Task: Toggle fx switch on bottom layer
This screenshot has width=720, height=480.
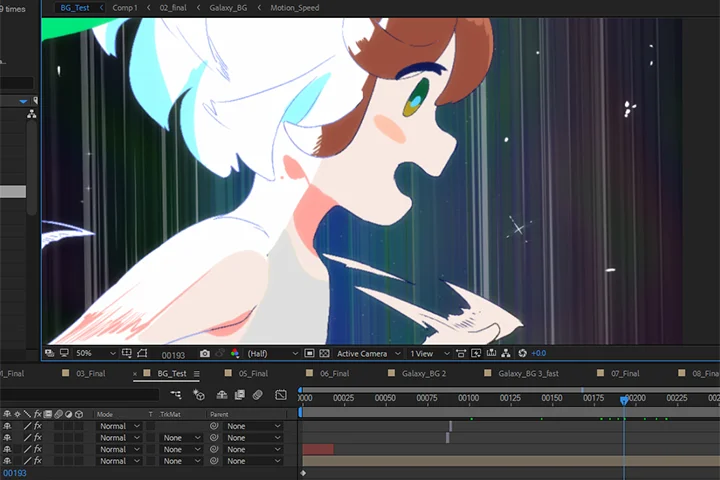Action: pyautogui.click(x=38, y=461)
